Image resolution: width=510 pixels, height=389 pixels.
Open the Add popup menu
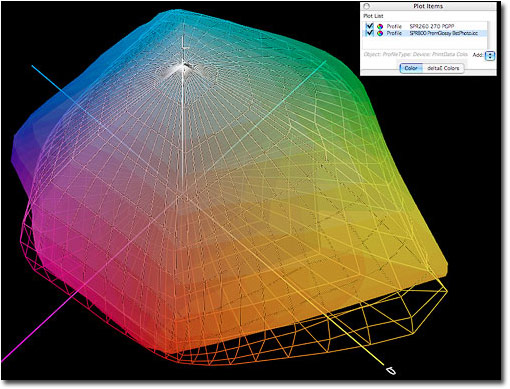click(x=490, y=55)
